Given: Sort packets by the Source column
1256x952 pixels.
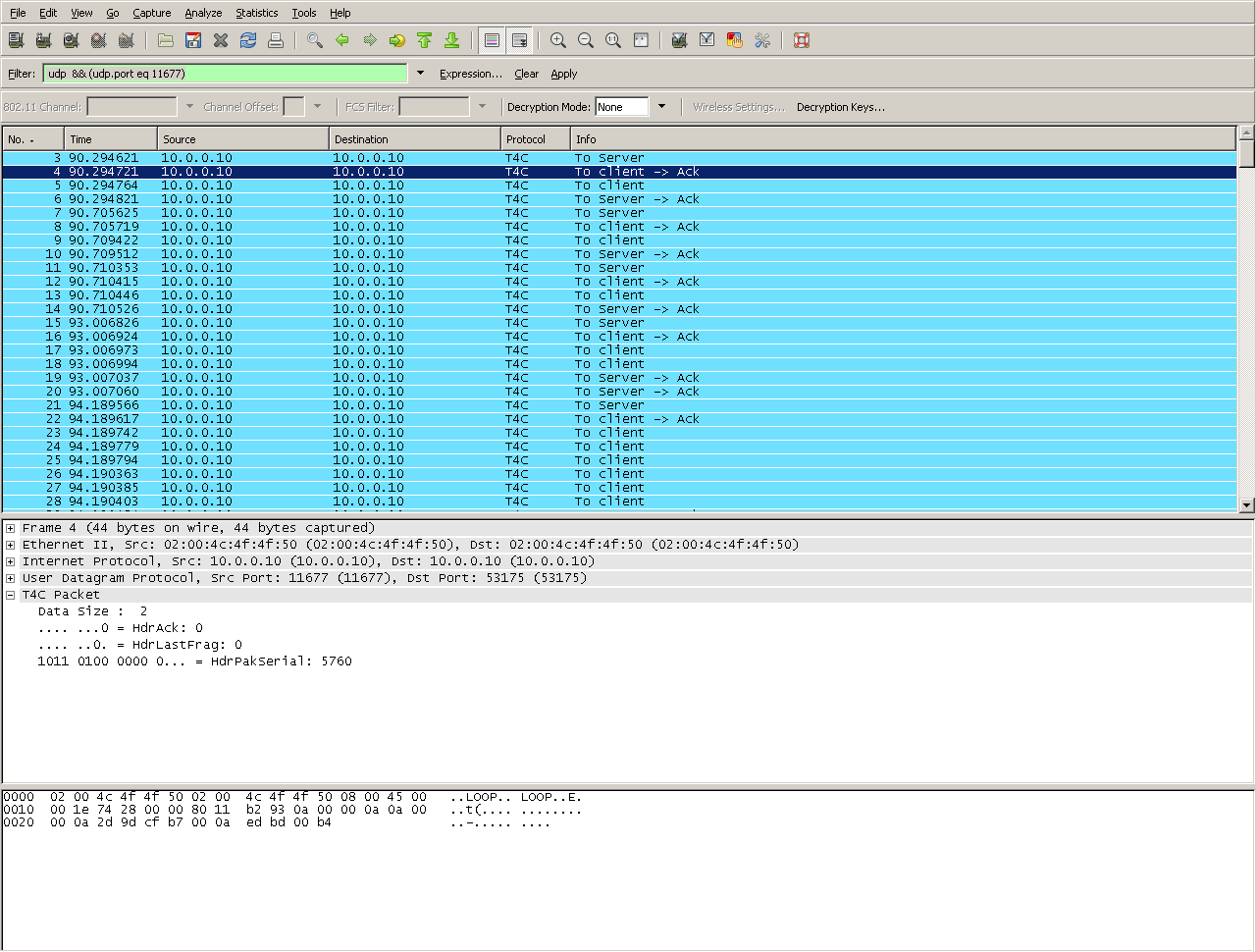Looking at the screenshot, I should click(x=243, y=139).
